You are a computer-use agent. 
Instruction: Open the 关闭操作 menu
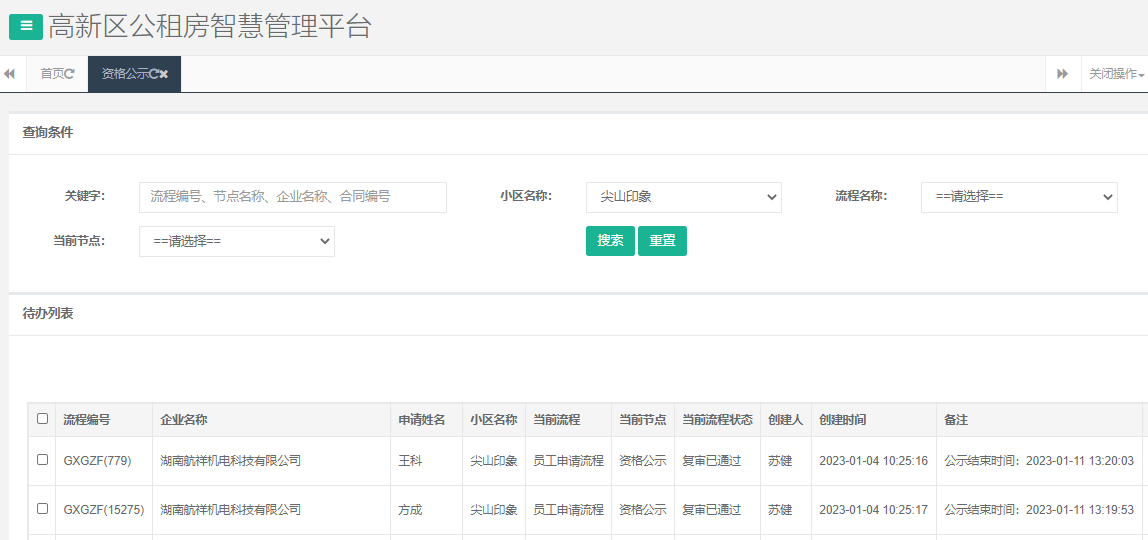coord(1116,74)
